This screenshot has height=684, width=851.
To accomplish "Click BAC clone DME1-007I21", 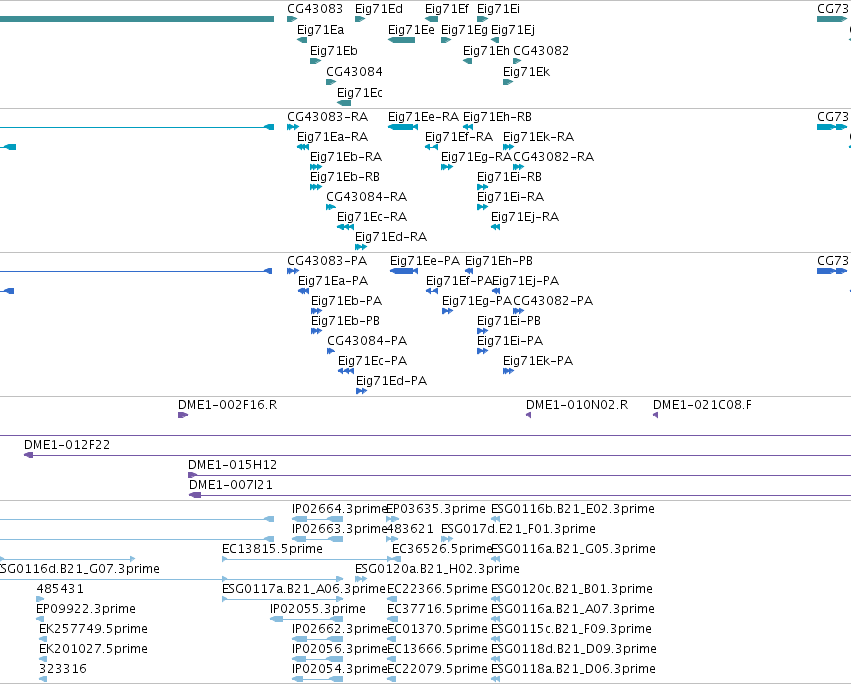I will coord(231,485).
